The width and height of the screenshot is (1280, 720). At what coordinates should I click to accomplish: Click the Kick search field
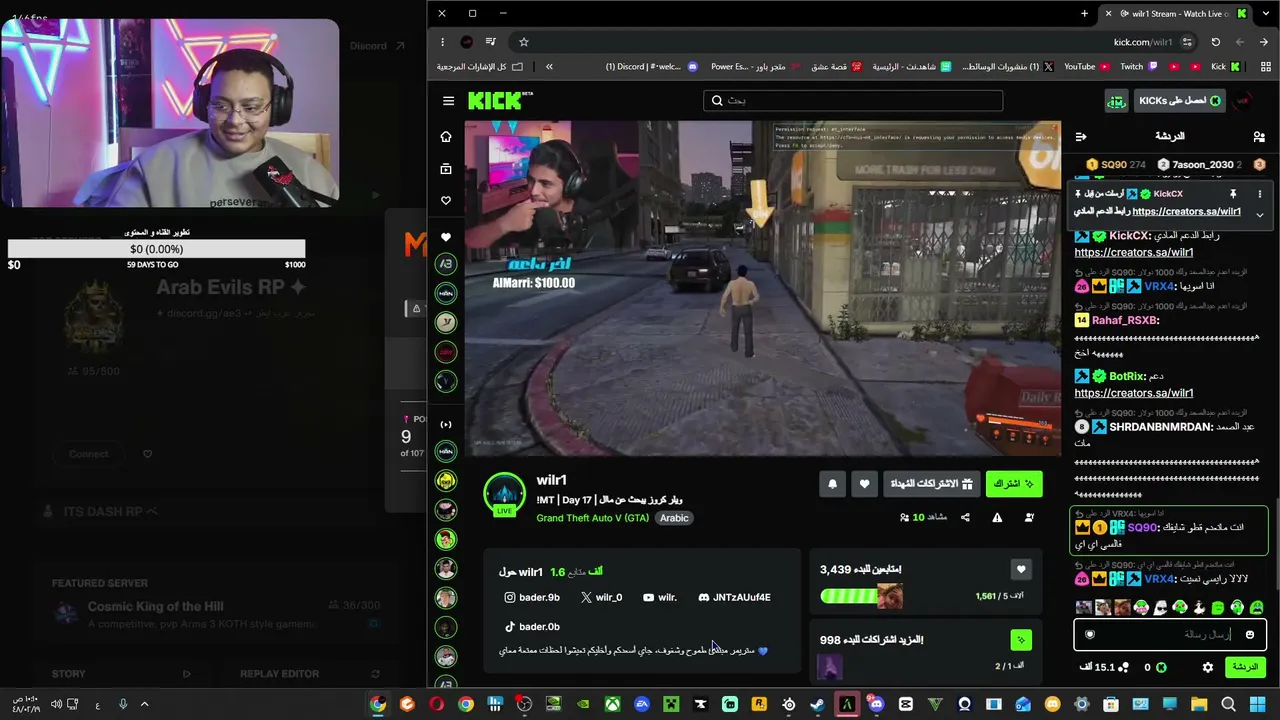[853, 100]
